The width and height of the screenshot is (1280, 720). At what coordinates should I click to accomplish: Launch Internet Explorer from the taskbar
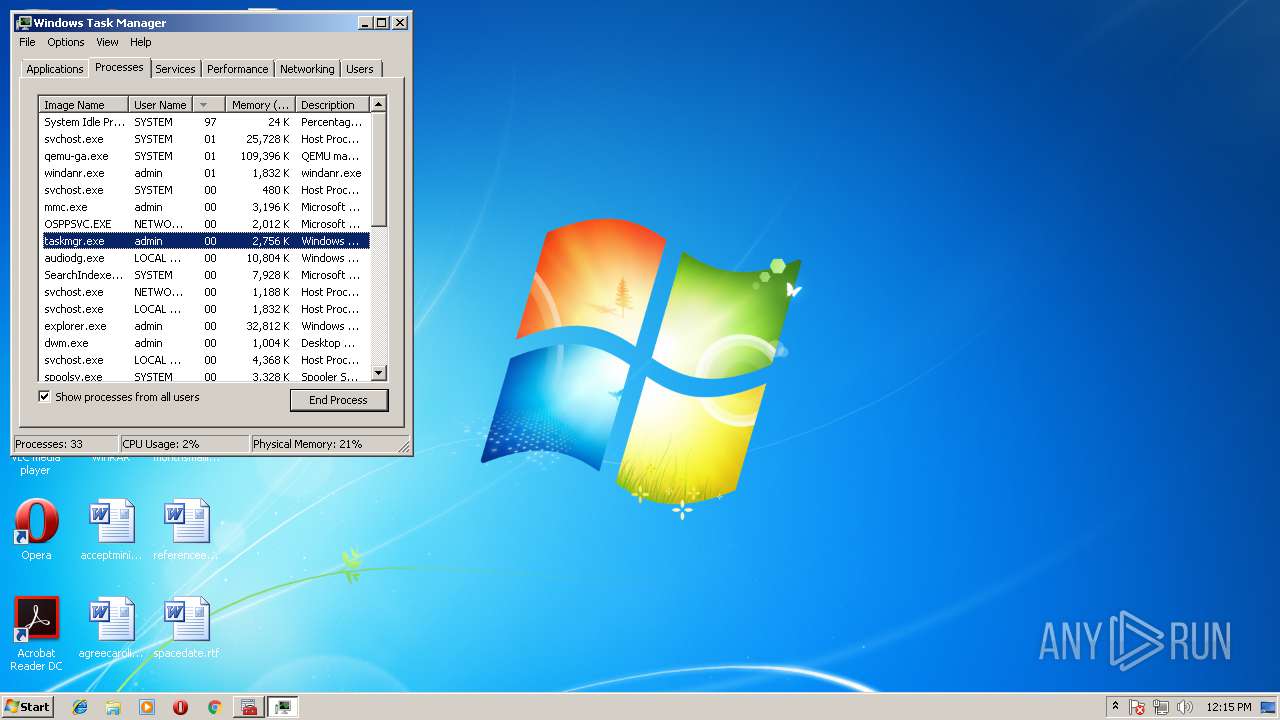point(80,707)
